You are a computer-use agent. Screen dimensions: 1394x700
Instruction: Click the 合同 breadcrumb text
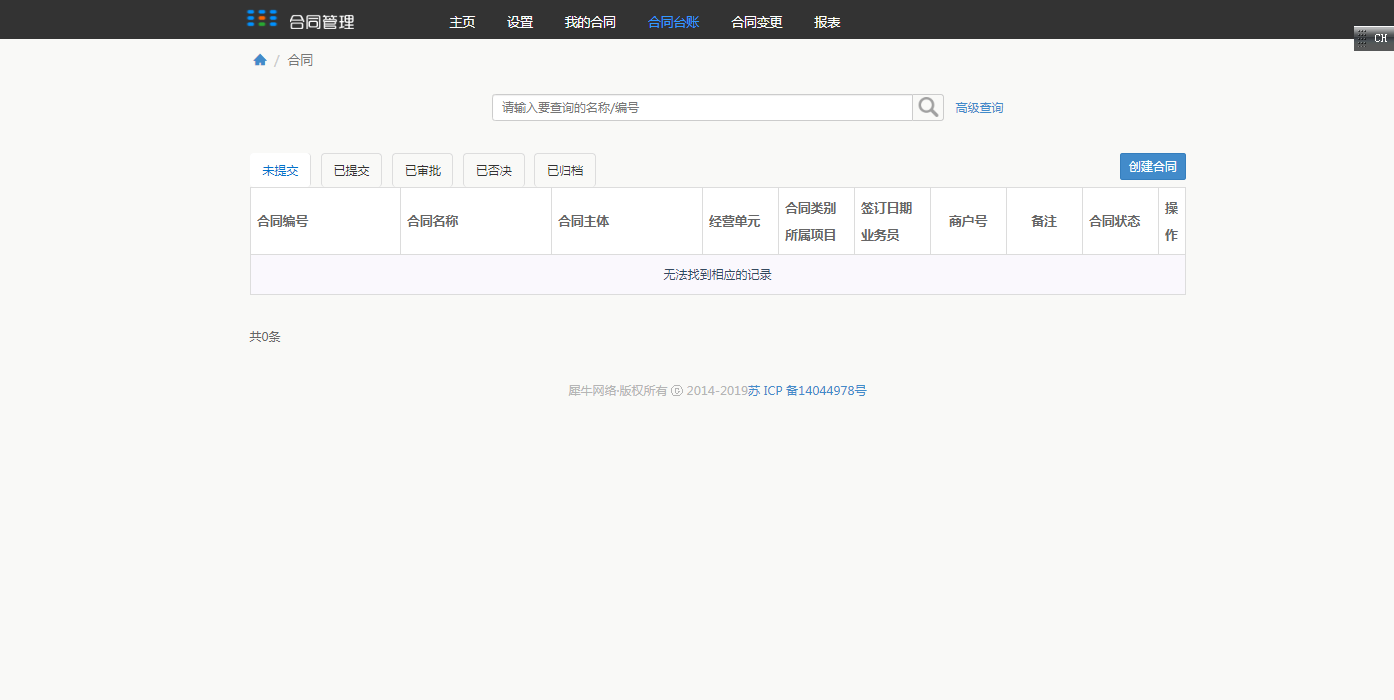[x=300, y=60]
